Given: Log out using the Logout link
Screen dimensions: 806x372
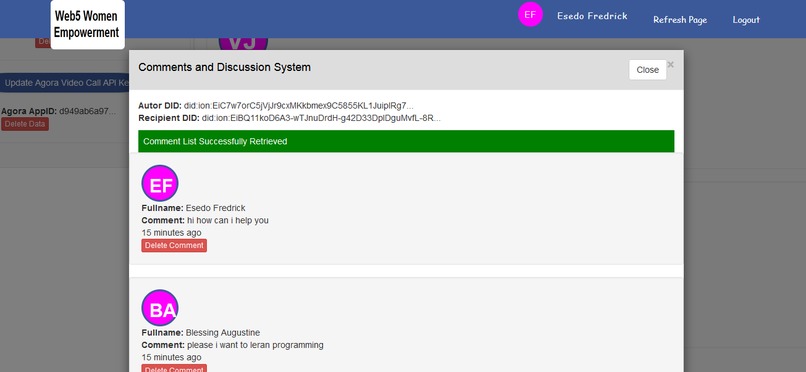Looking at the screenshot, I should [x=746, y=20].
